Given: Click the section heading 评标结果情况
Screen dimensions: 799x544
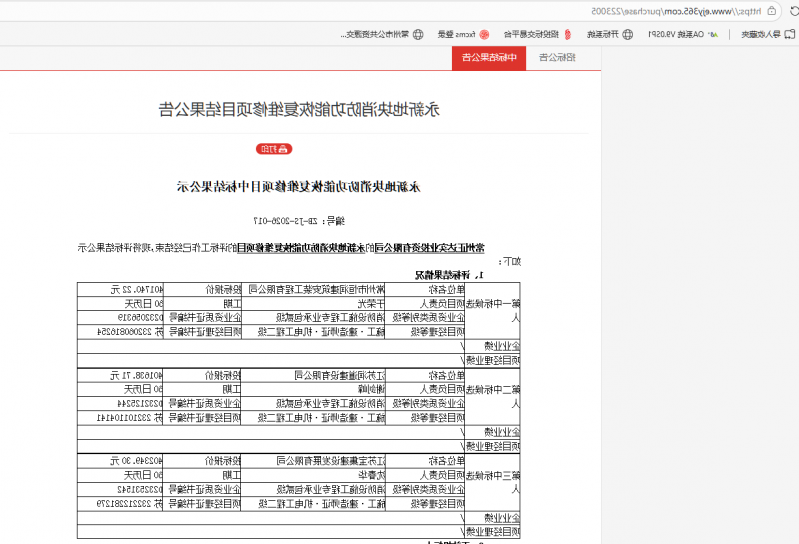Looking at the screenshot, I should point(442,275).
